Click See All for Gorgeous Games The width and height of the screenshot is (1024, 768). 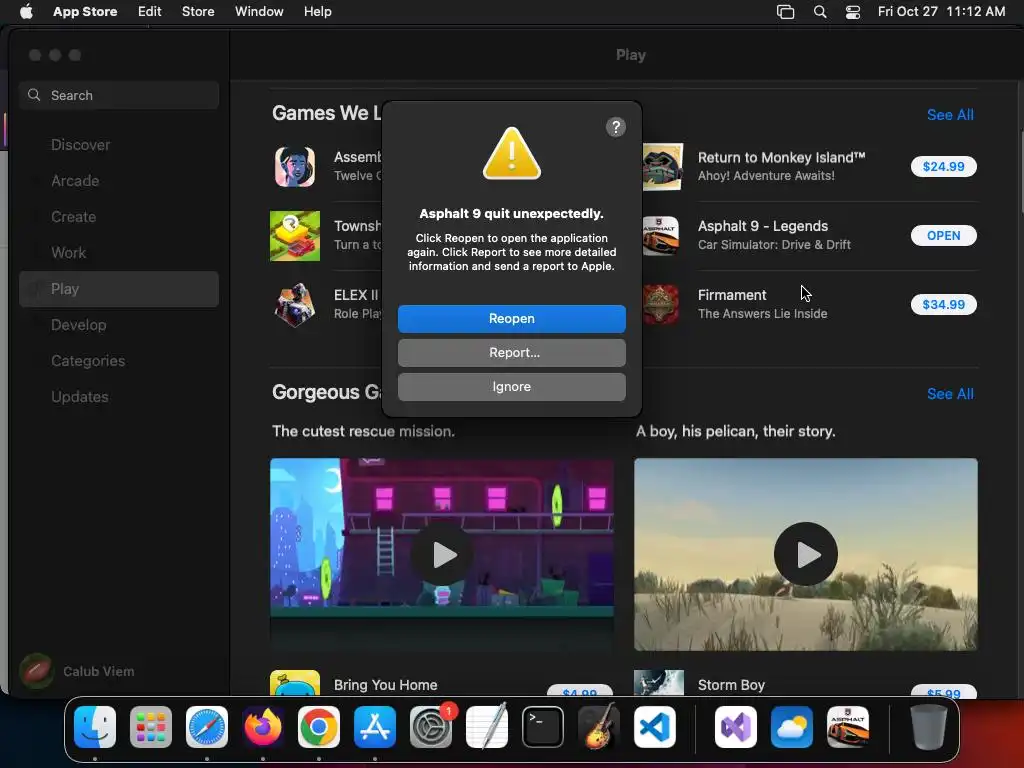[950, 394]
